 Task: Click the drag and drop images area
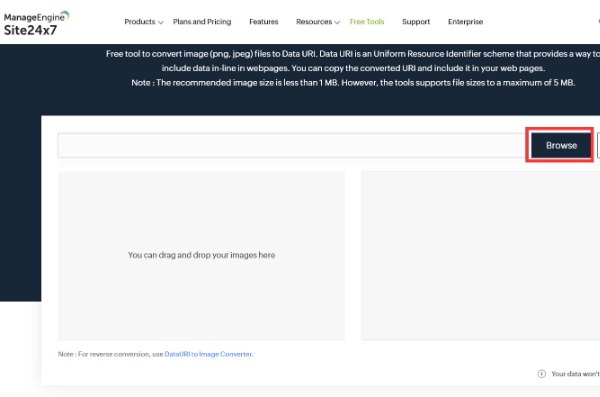point(202,255)
